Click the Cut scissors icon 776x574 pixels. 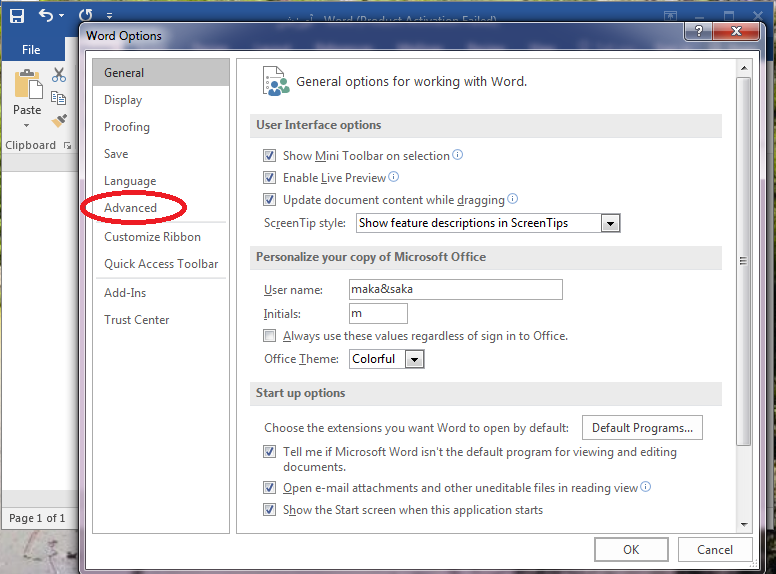[59, 75]
